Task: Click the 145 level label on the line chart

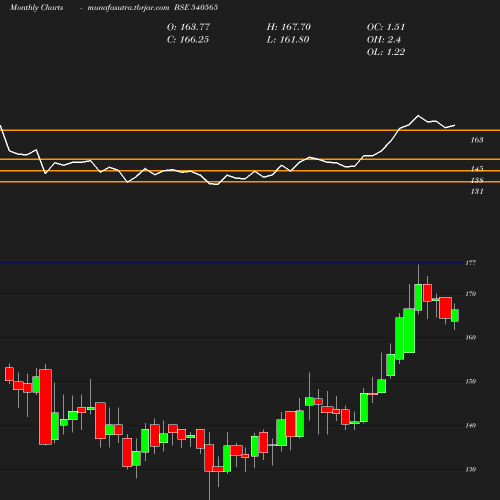Action: 477,169
